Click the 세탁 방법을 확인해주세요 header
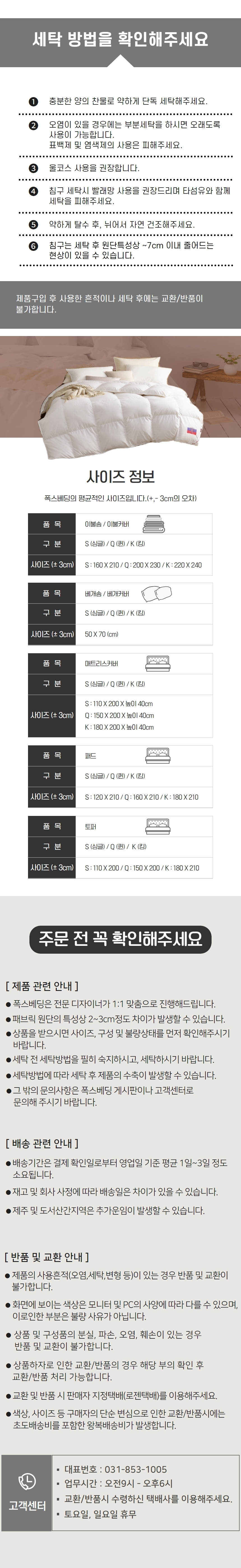241x1568 pixels. [x=121, y=39]
